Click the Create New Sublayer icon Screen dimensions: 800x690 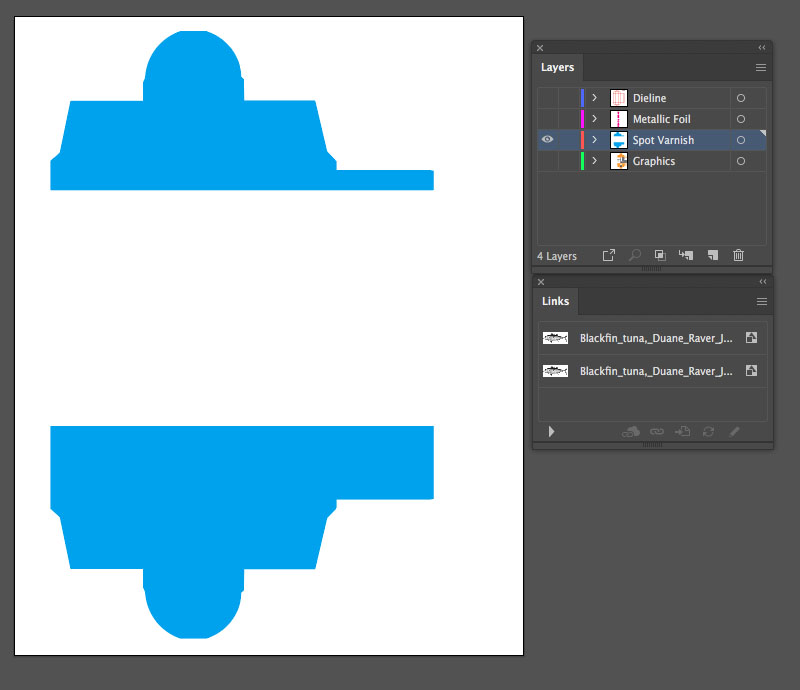click(x=685, y=255)
